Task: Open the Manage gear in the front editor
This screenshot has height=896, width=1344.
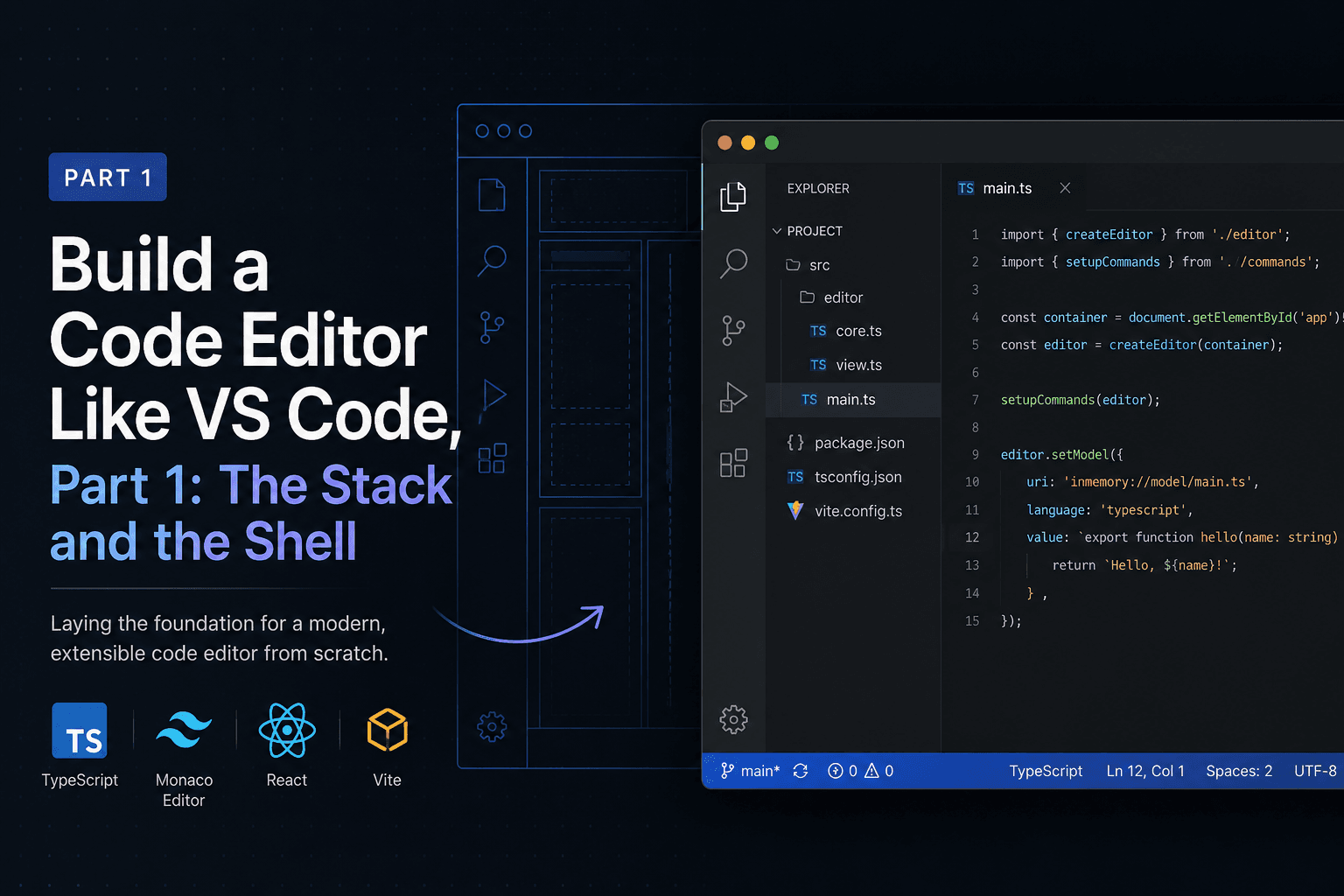Action: point(733,719)
